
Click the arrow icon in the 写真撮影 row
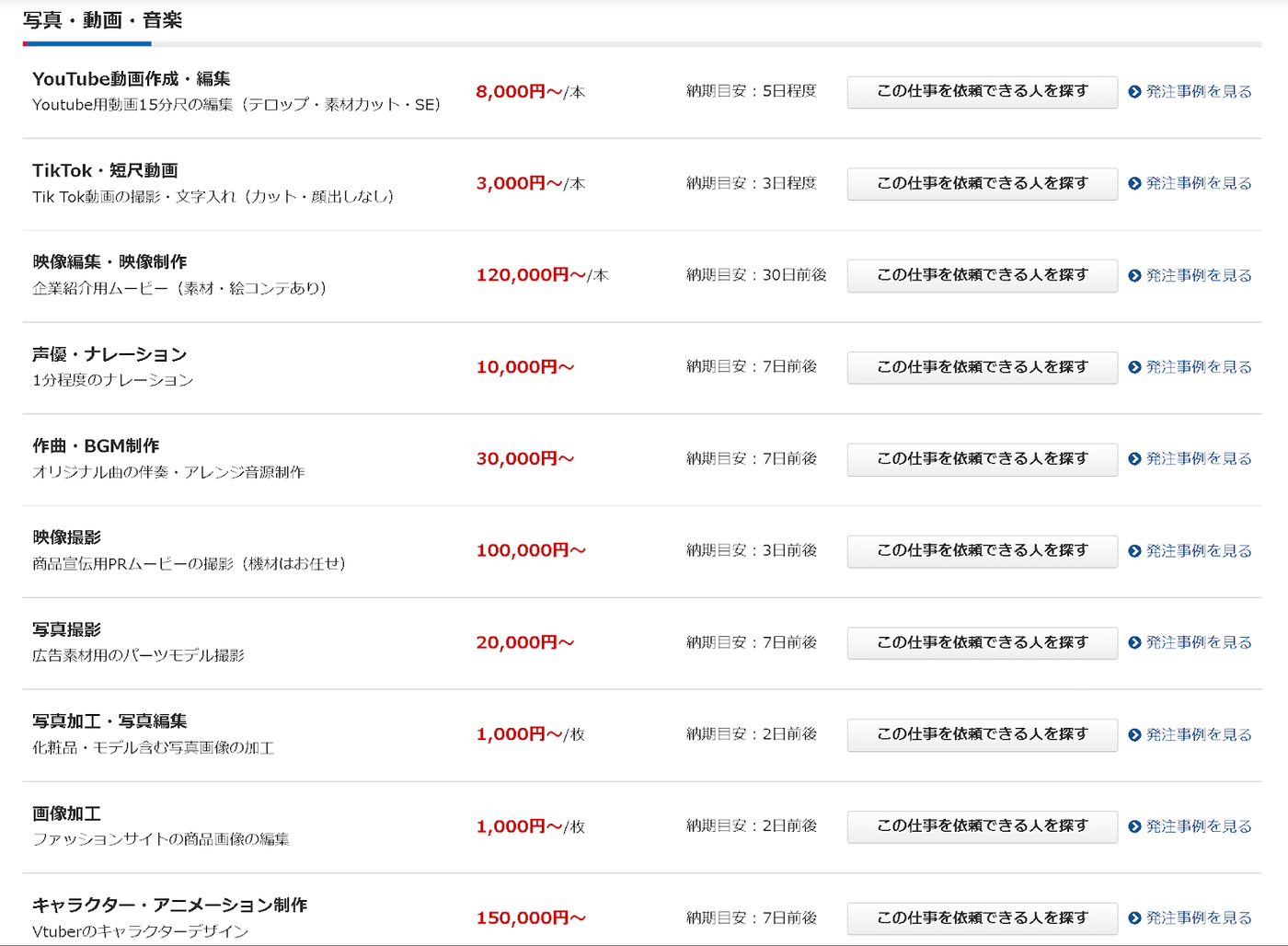point(1134,642)
